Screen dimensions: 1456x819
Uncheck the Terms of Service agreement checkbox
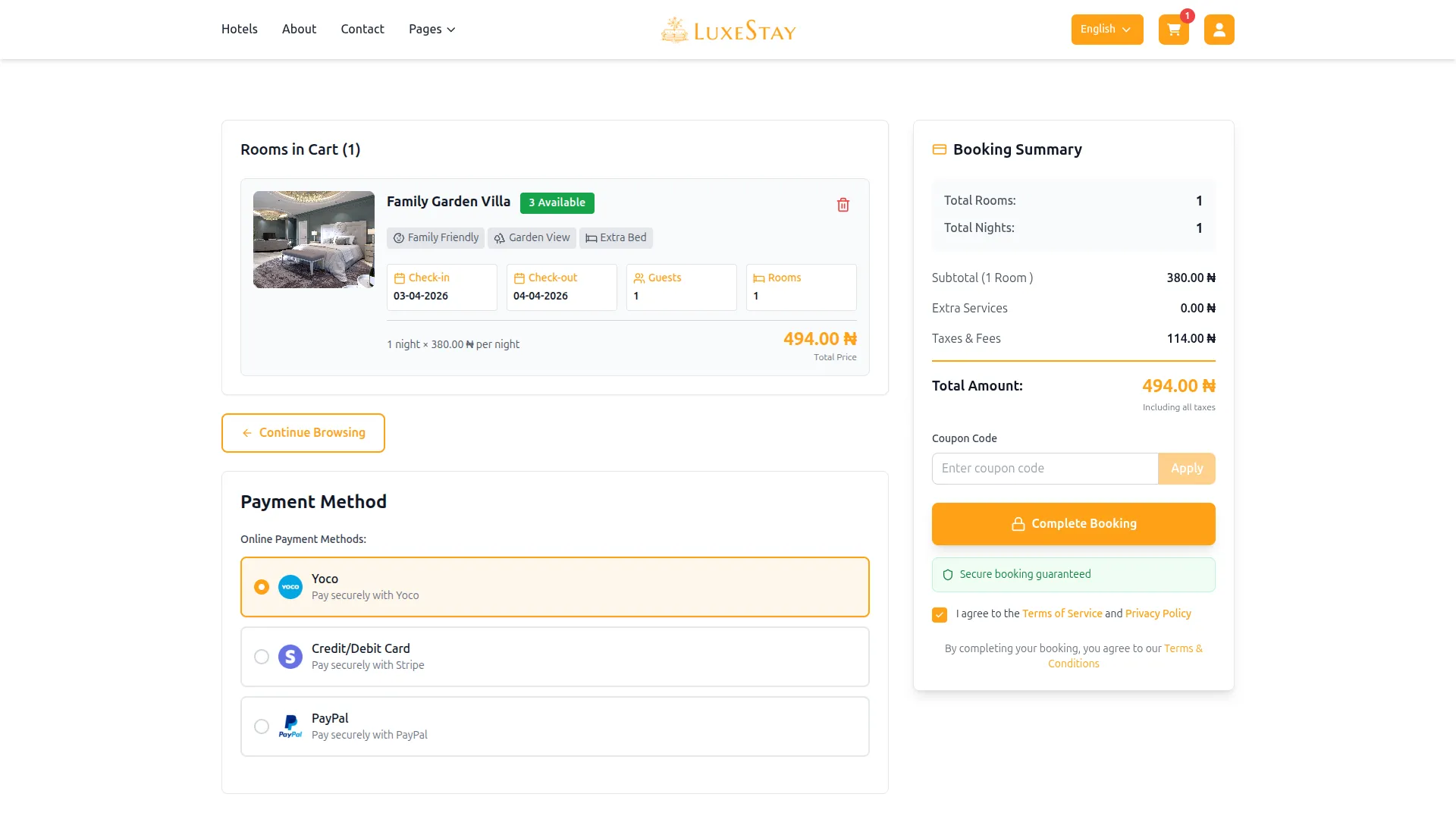pos(940,615)
